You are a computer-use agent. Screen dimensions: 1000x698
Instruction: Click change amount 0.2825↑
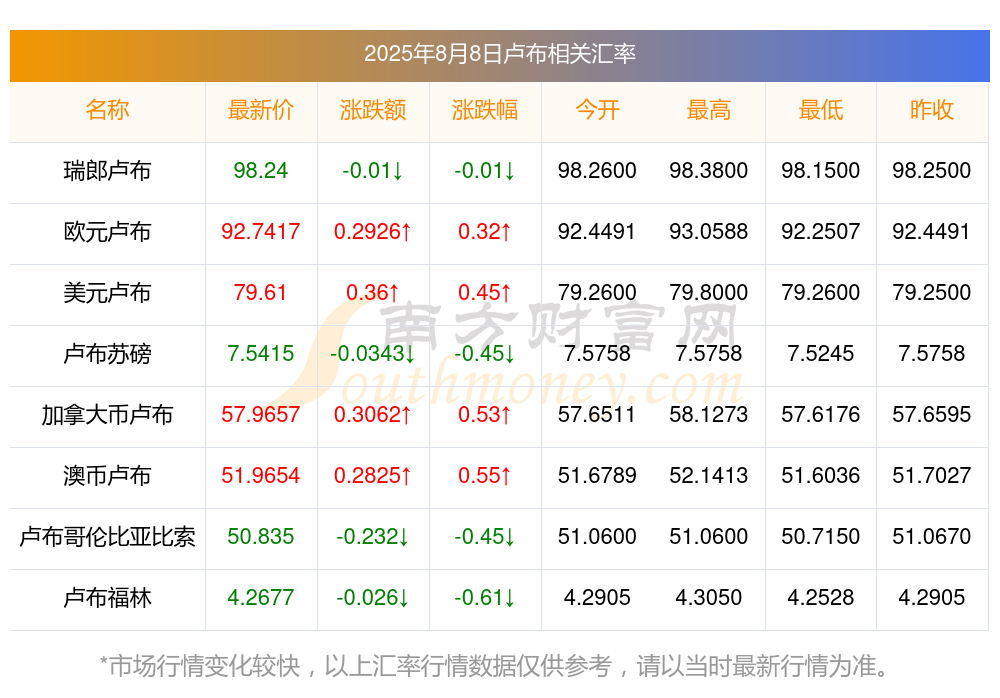pyautogui.click(x=372, y=475)
